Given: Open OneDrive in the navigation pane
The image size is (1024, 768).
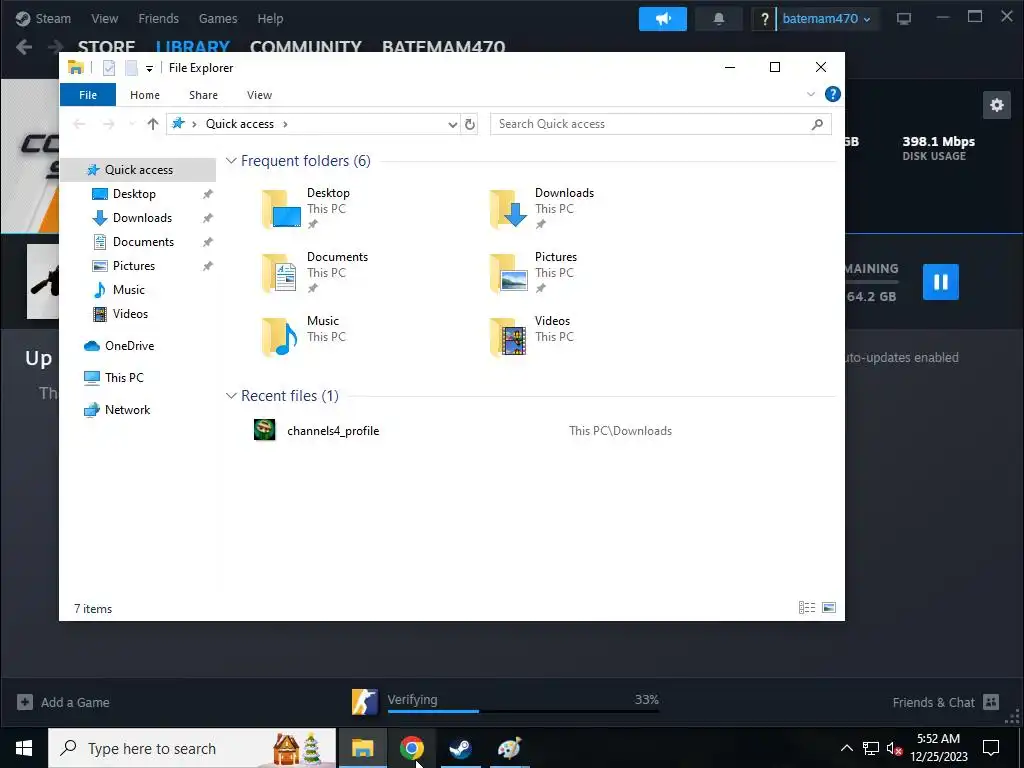Looking at the screenshot, I should point(129,346).
